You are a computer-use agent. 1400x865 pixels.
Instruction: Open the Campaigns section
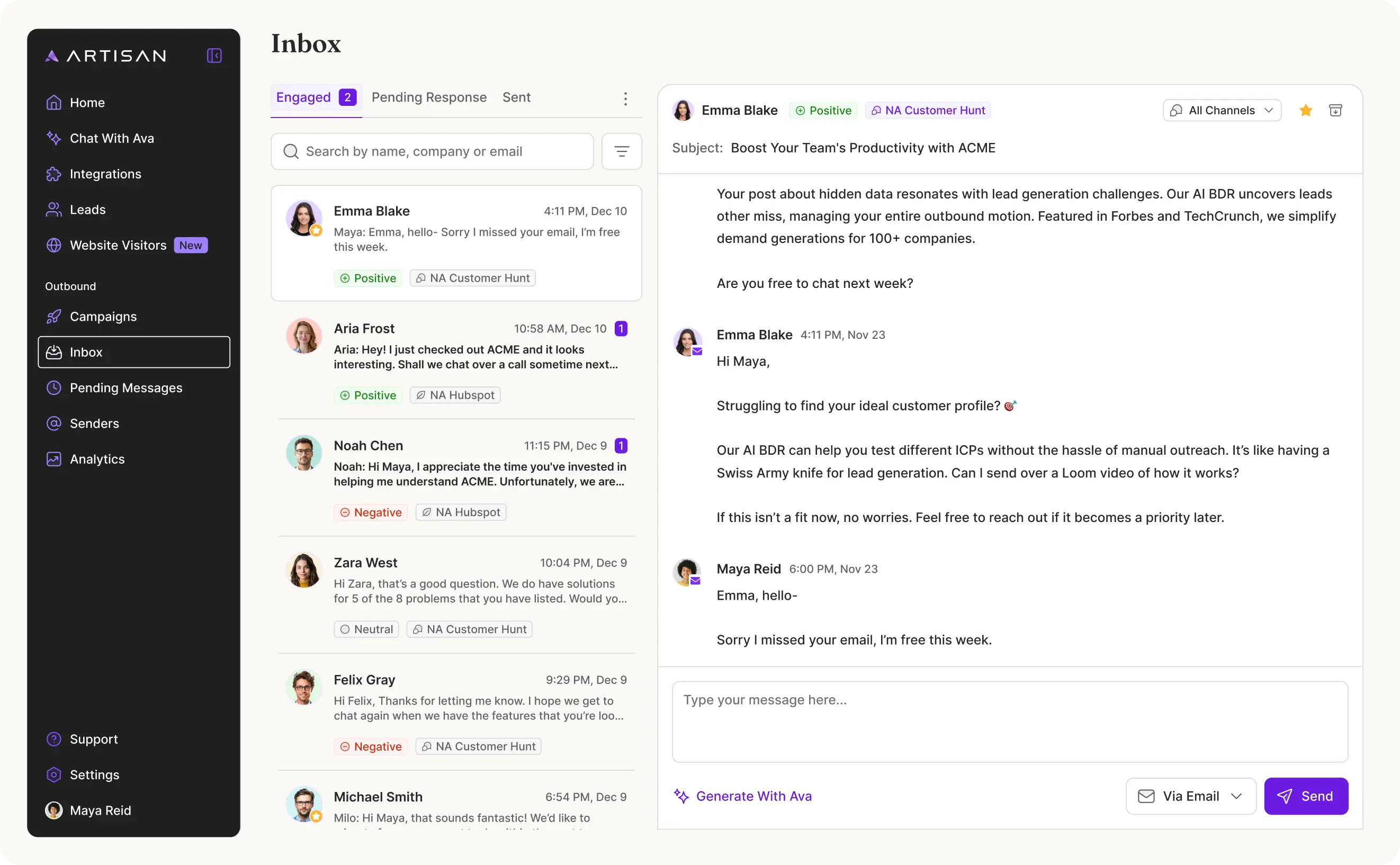[103, 317]
